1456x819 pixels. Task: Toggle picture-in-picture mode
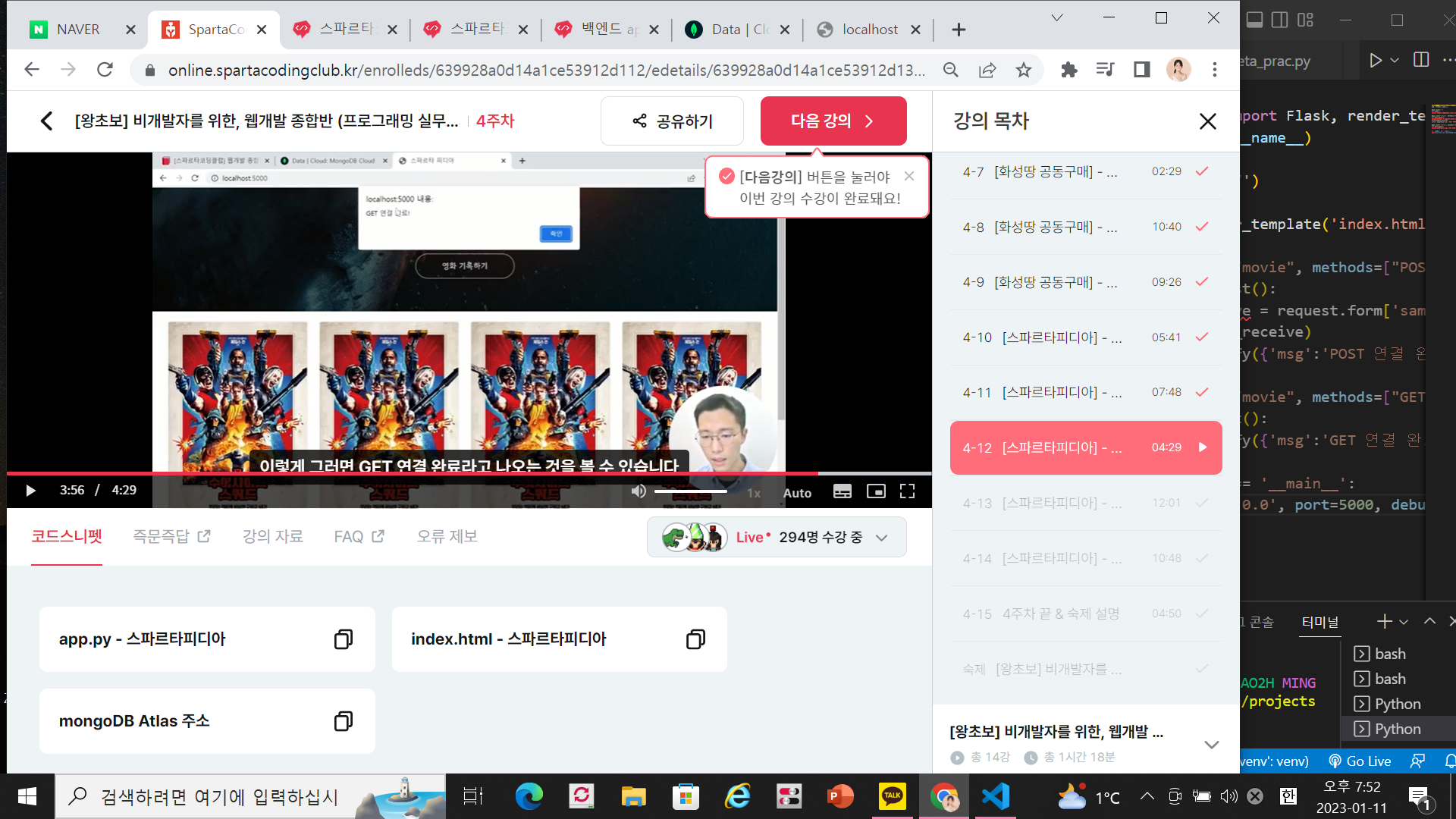(x=876, y=491)
